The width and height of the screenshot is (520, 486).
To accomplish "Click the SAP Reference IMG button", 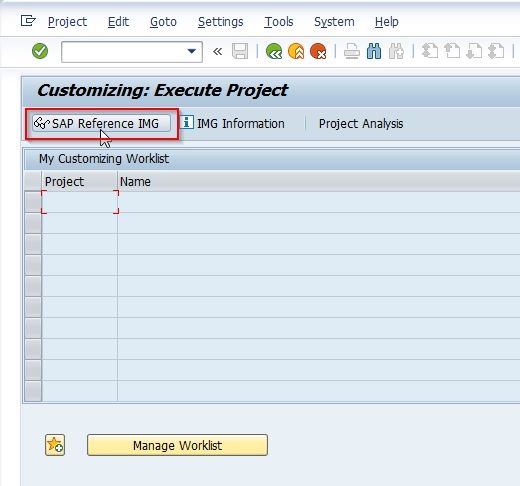I will [x=101, y=123].
